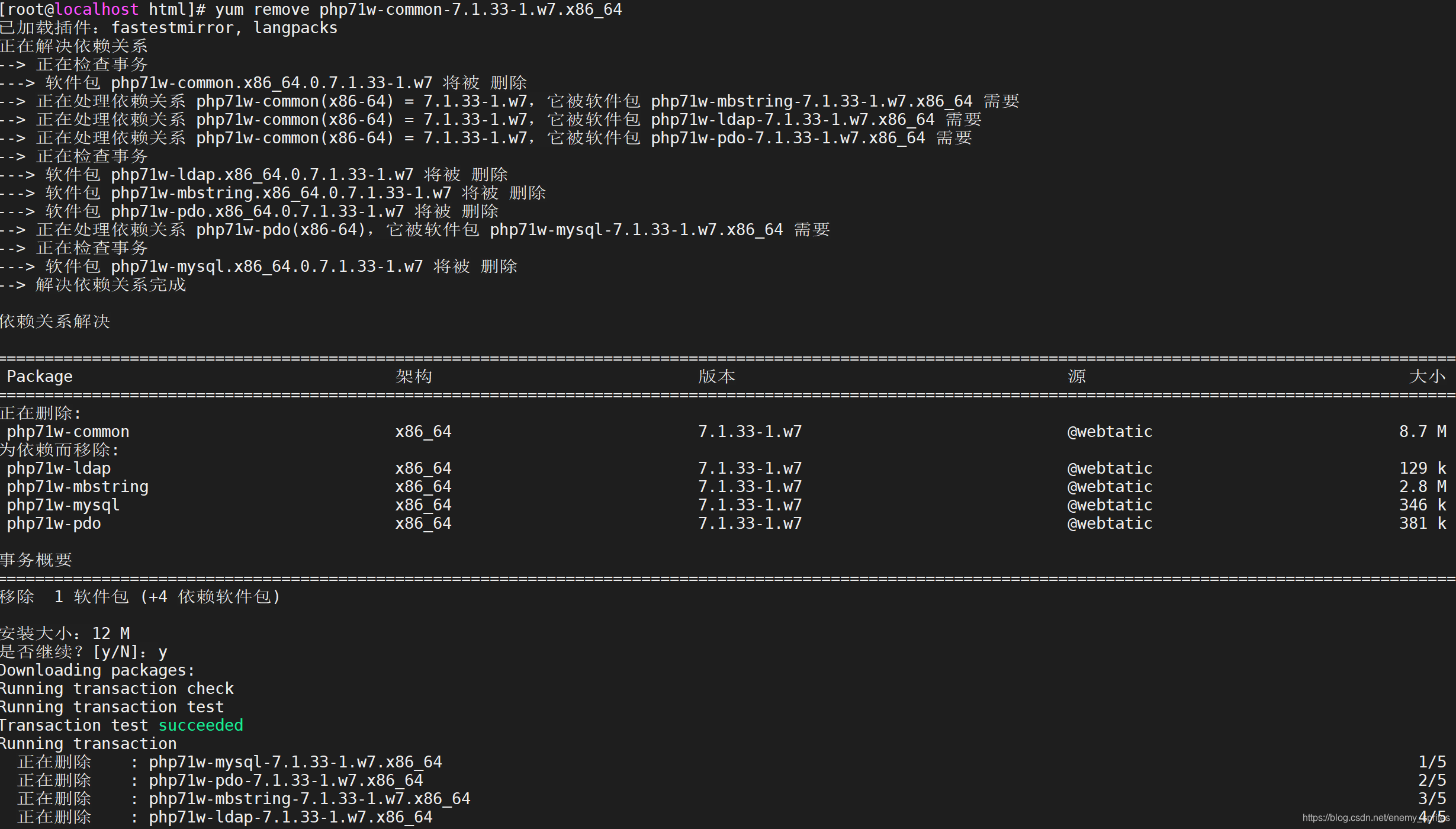Click the 'fastestmirror, langpacks' plugins line
The height and width of the screenshot is (829, 1456).
pyautogui.click(x=168, y=28)
